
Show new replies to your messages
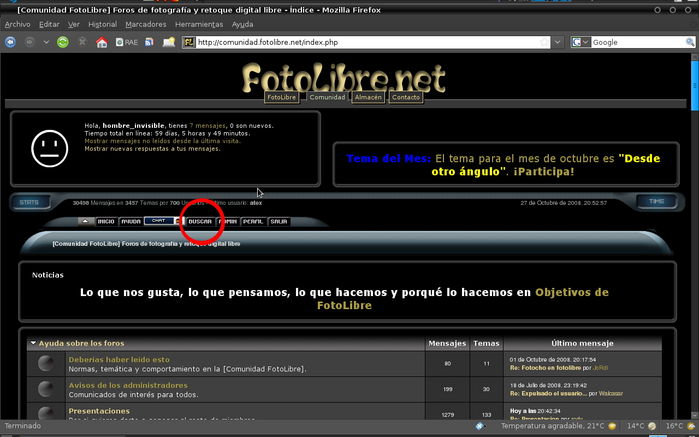(x=152, y=148)
